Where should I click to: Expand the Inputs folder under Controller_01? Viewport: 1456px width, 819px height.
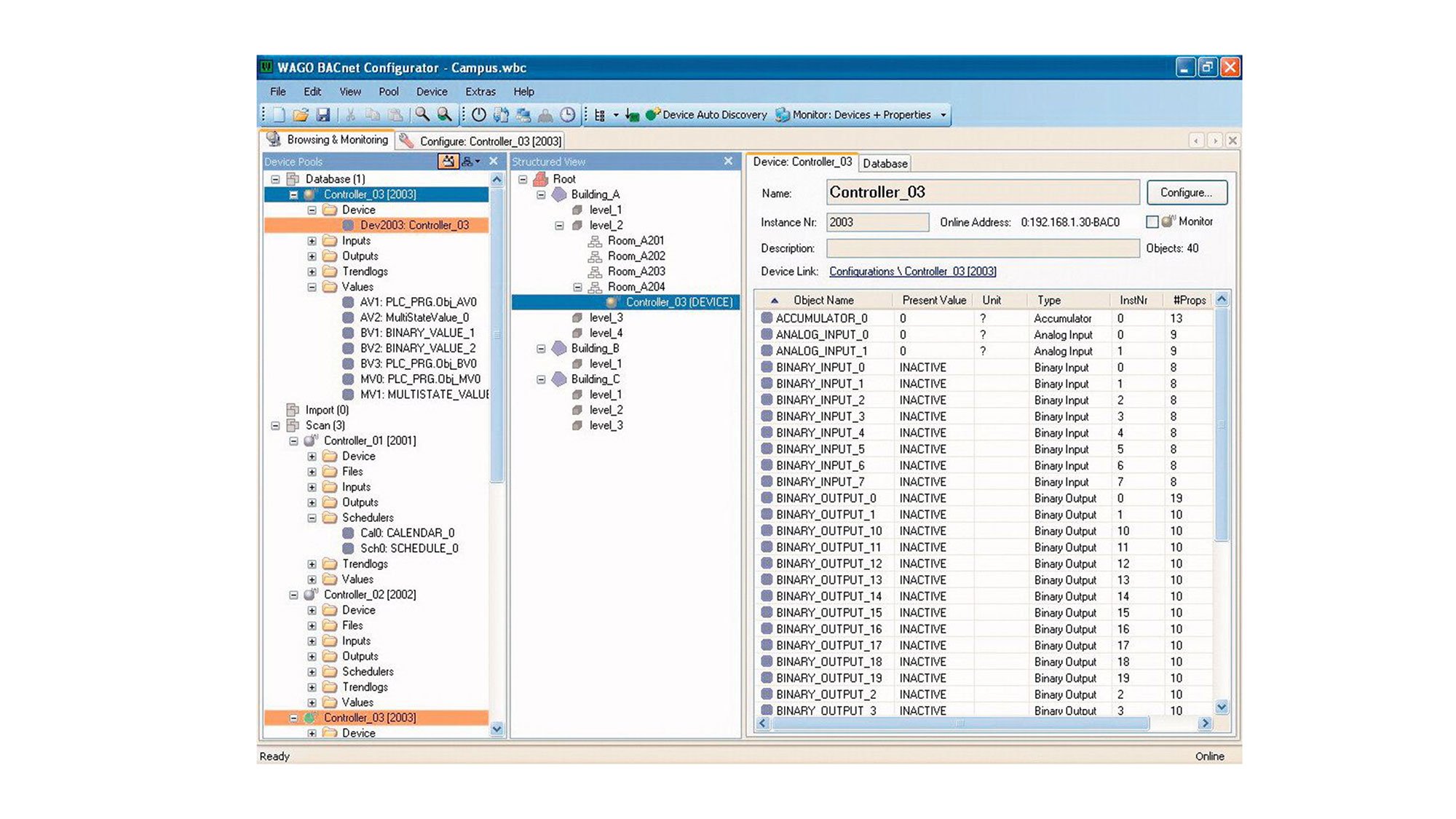point(312,486)
